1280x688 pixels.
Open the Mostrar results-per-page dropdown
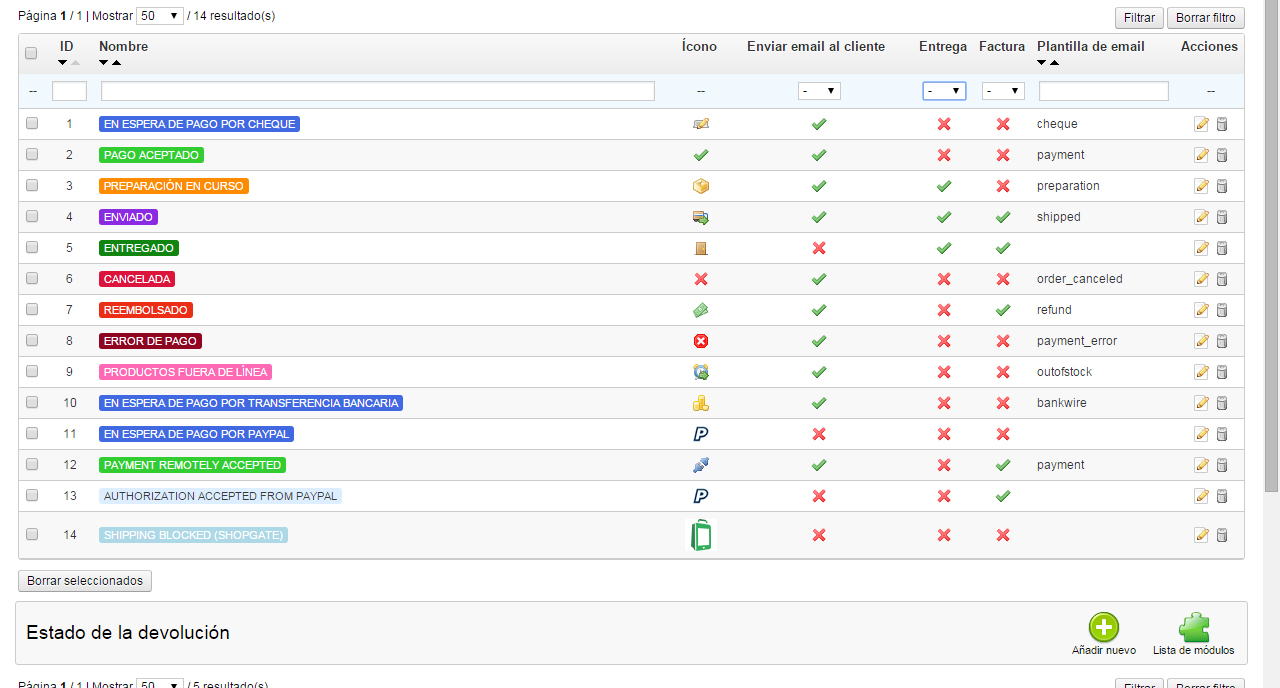(x=160, y=16)
